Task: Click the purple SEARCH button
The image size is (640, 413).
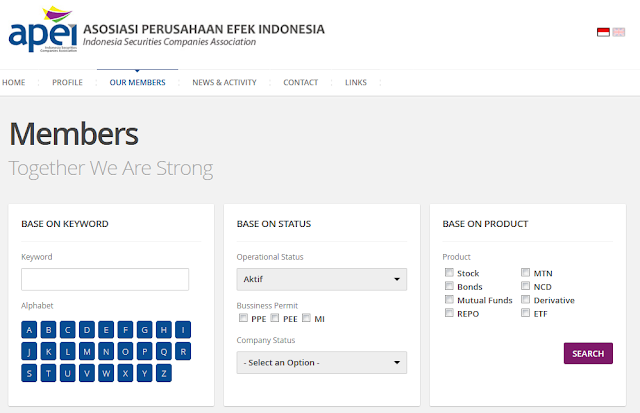Action: pos(588,353)
